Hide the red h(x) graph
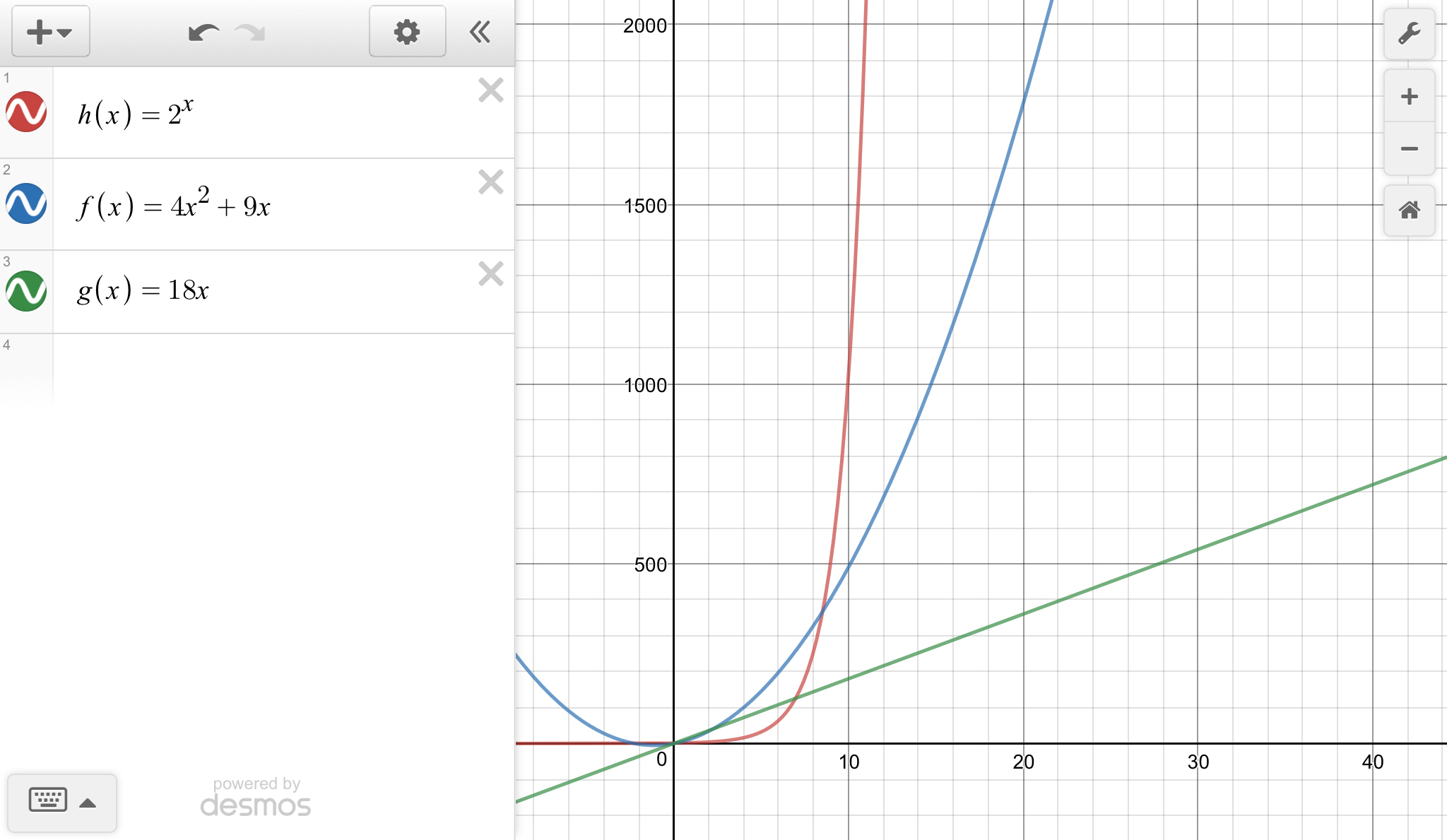 pos(26,112)
